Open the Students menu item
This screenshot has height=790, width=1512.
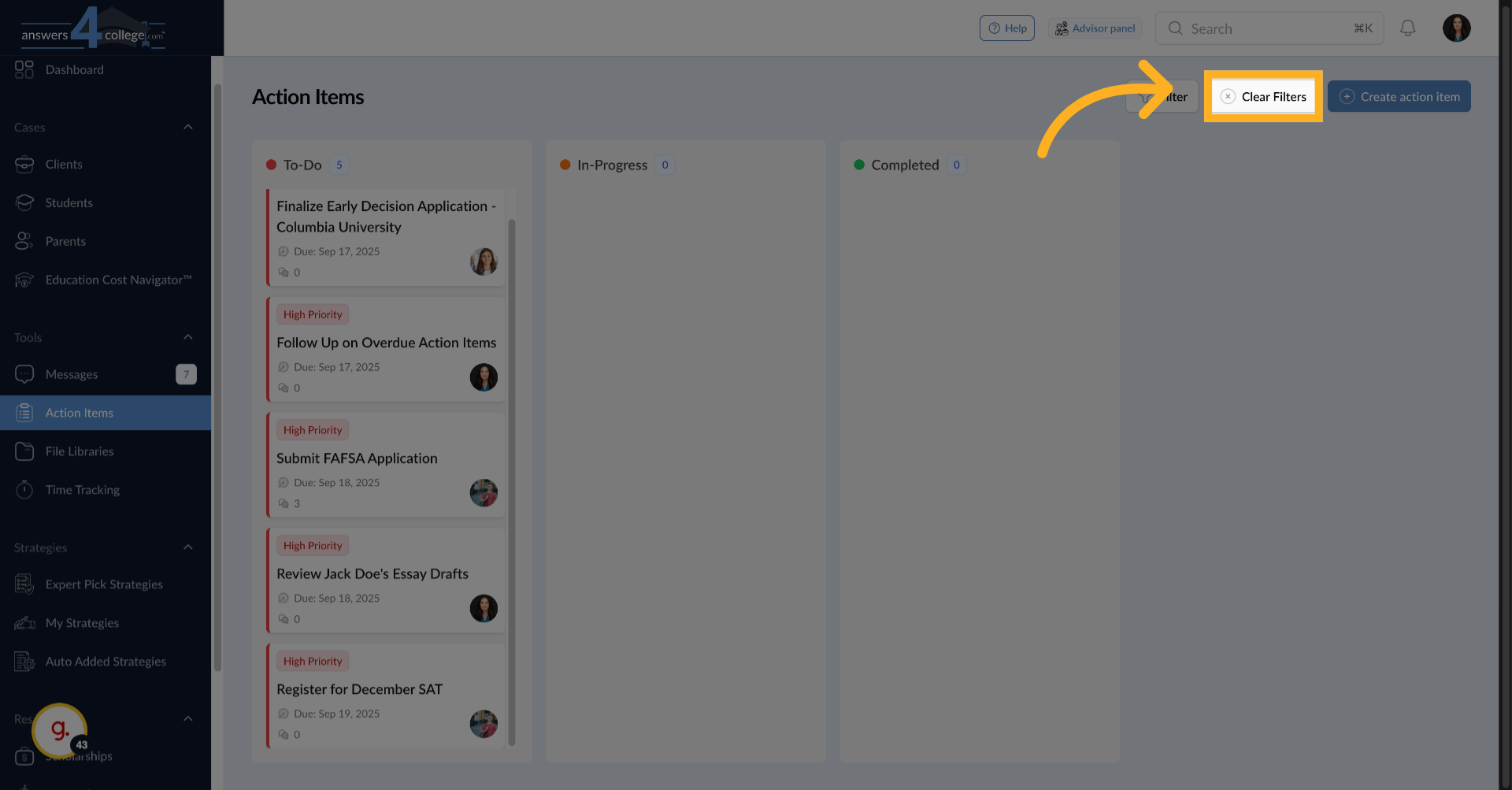point(69,202)
